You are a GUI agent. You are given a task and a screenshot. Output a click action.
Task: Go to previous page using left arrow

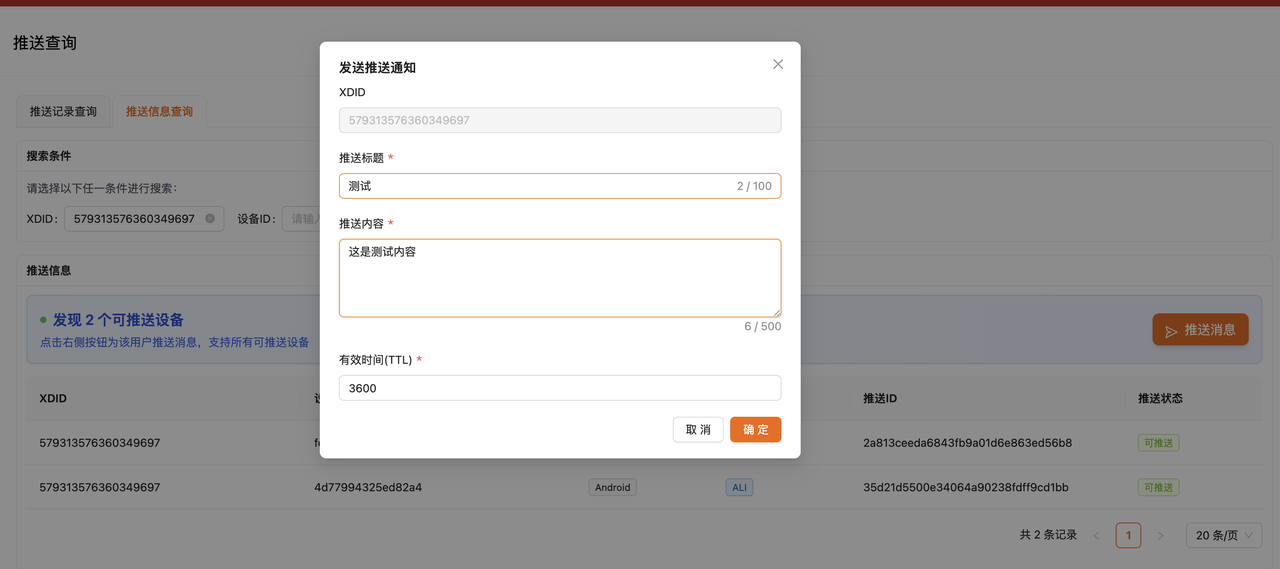[1096, 536]
